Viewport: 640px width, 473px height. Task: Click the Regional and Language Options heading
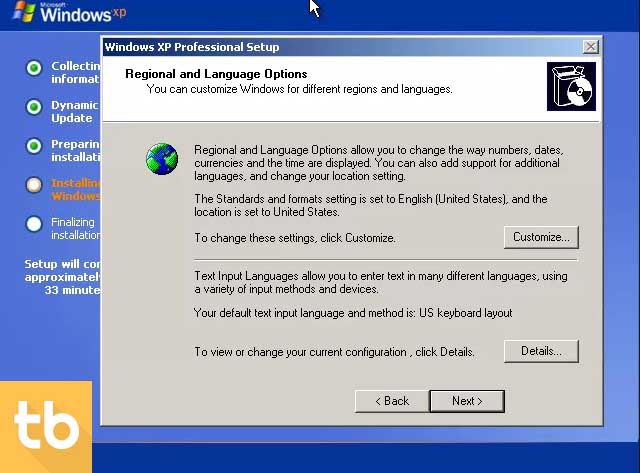pos(216,74)
